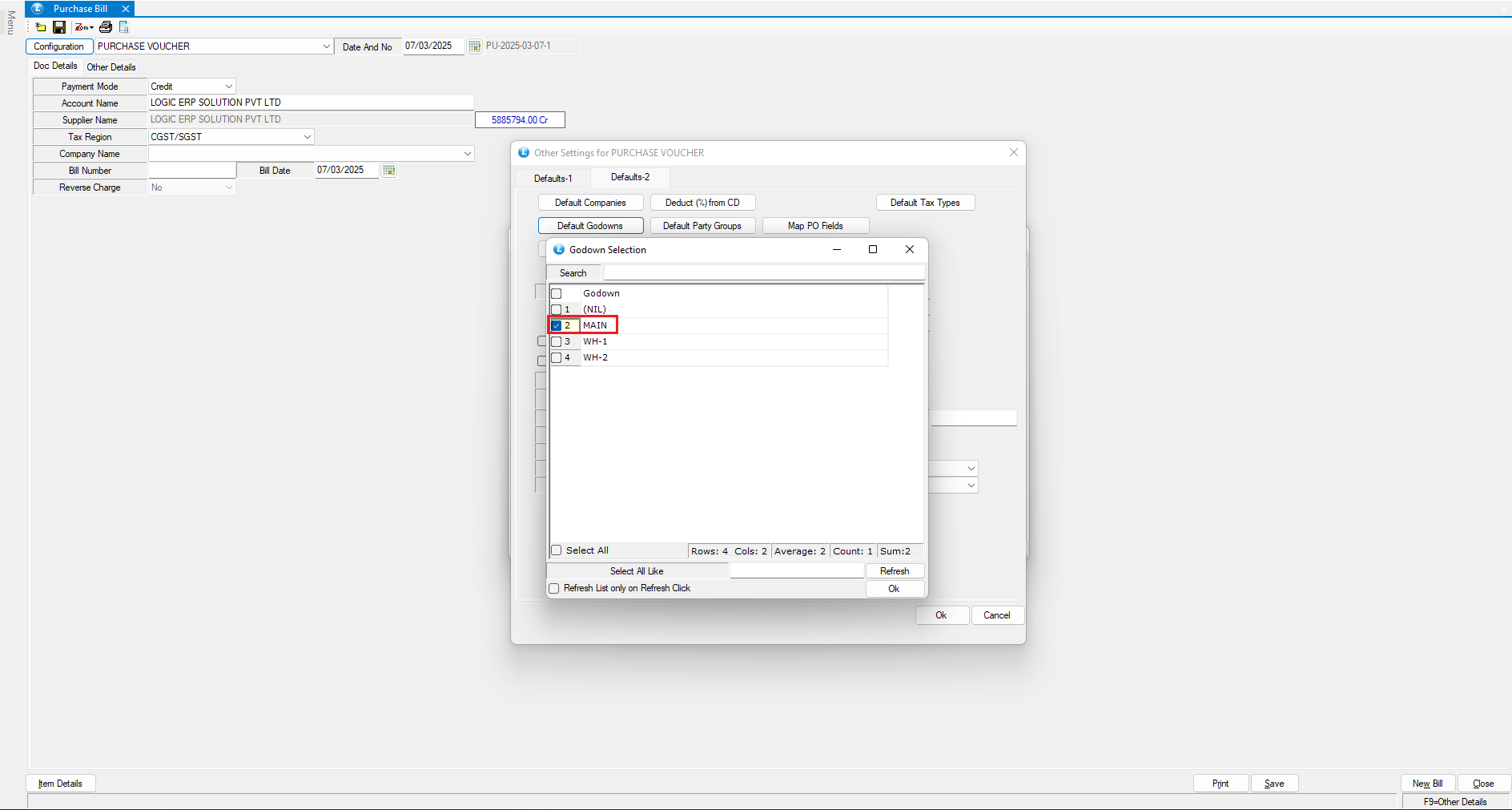Enable the Select All checkbox
Viewport: 1512px width, 810px height.
[x=557, y=550]
